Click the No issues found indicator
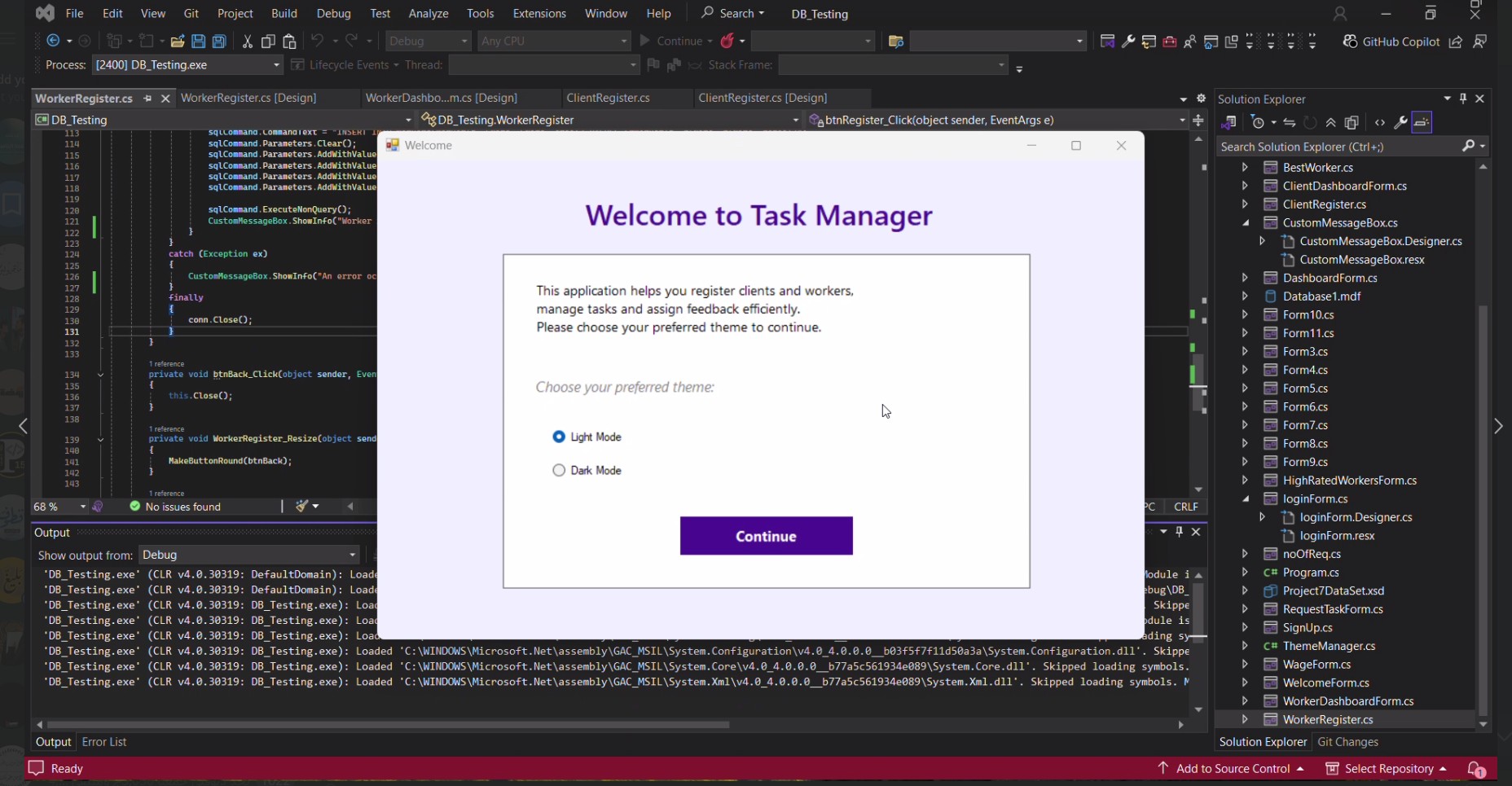1512x786 pixels. (175, 507)
